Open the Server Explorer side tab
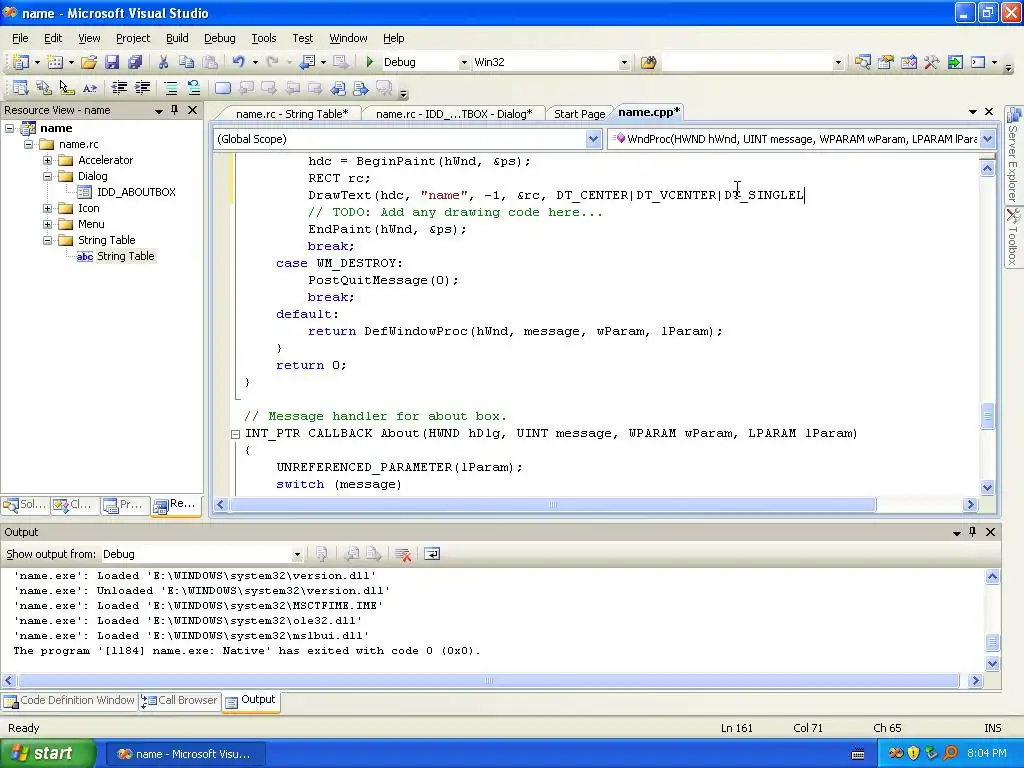Viewport: 1024px width, 768px height. click(1013, 155)
